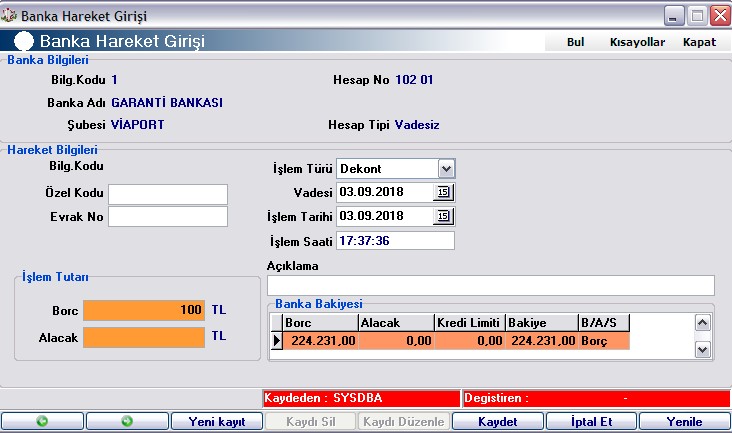Click the Kredi Limiti column header
This screenshot has width=732, height=433.
click(469, 323)
